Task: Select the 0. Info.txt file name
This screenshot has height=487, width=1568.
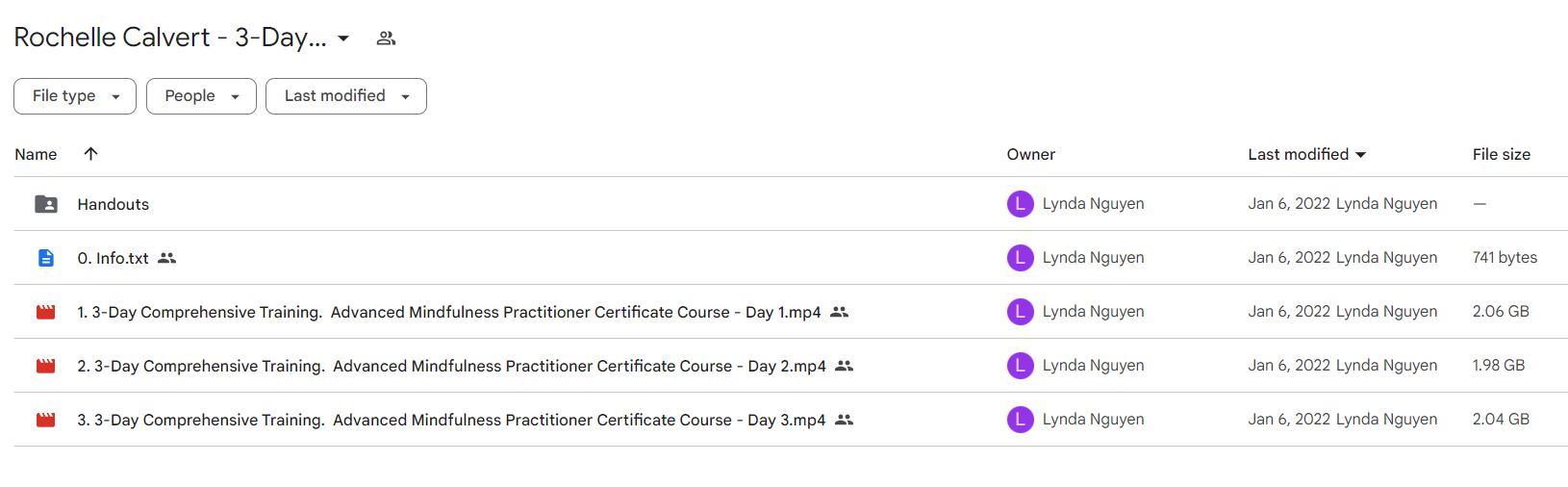Action: click(114, 258)
